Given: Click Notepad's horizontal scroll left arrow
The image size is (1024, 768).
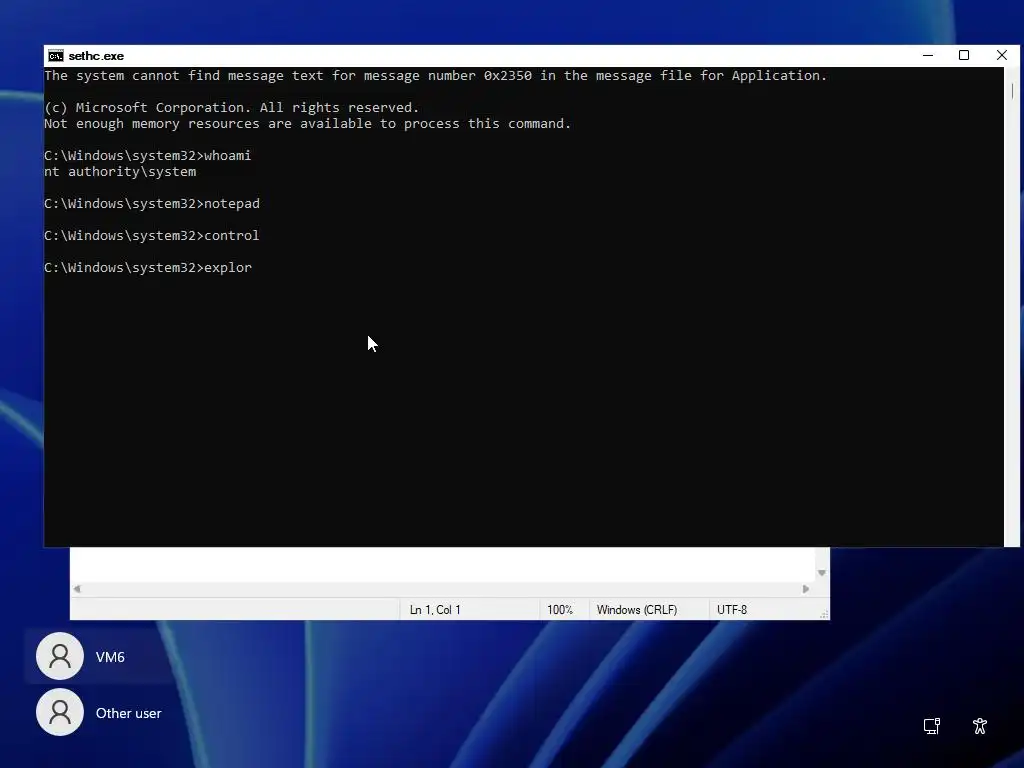Looking at the screenshot, I should click(77, 589).
